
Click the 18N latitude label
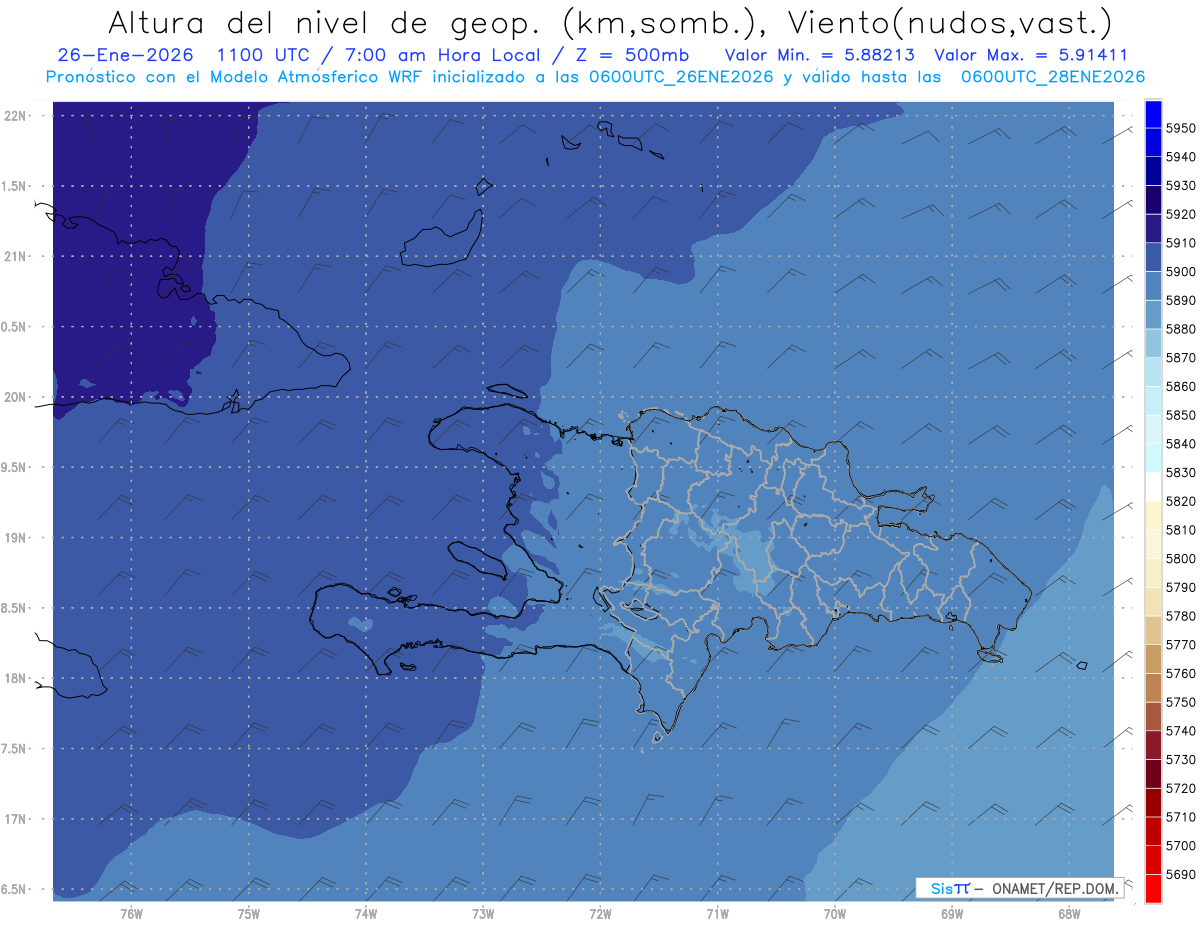15,679
